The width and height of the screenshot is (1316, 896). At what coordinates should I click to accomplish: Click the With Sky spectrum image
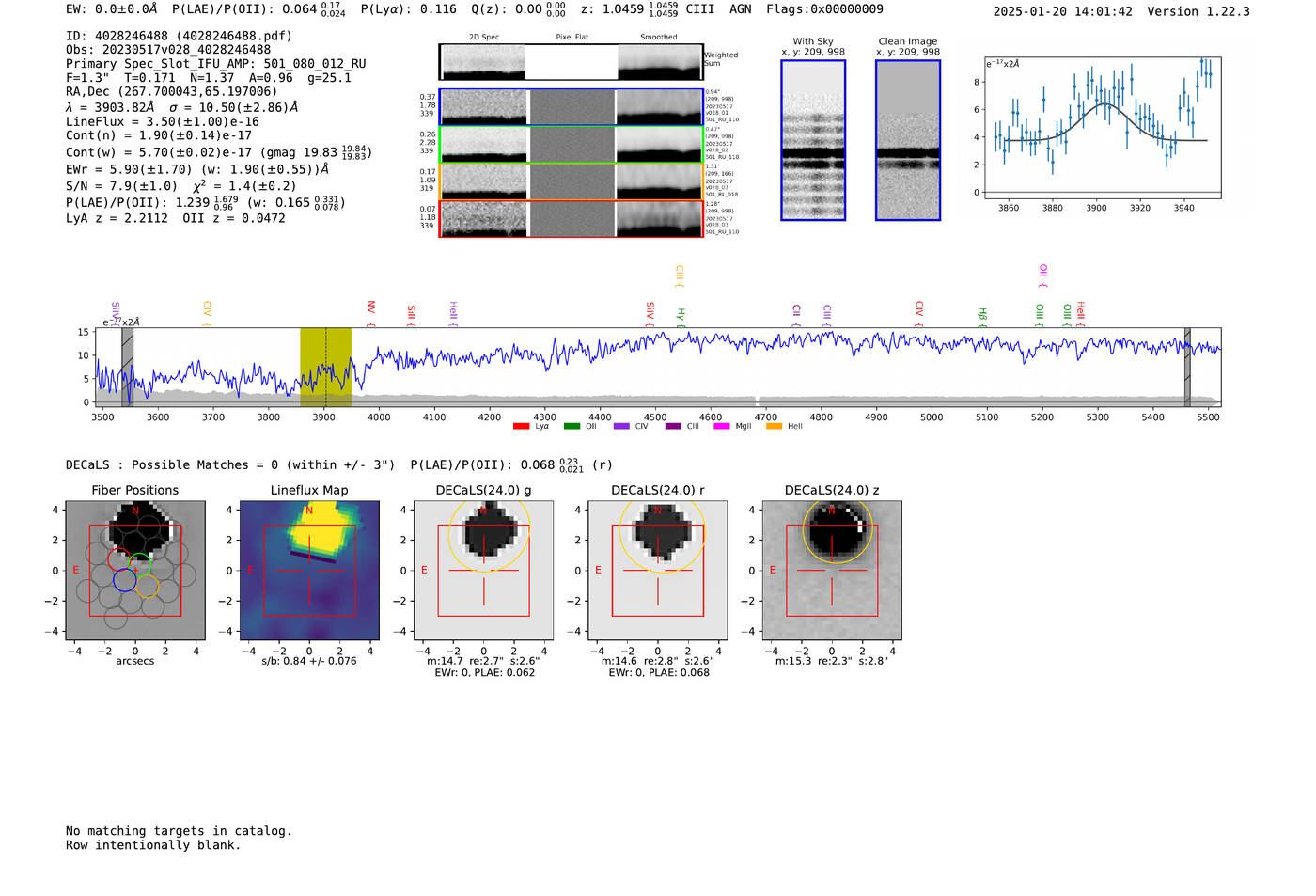point(813,140)
